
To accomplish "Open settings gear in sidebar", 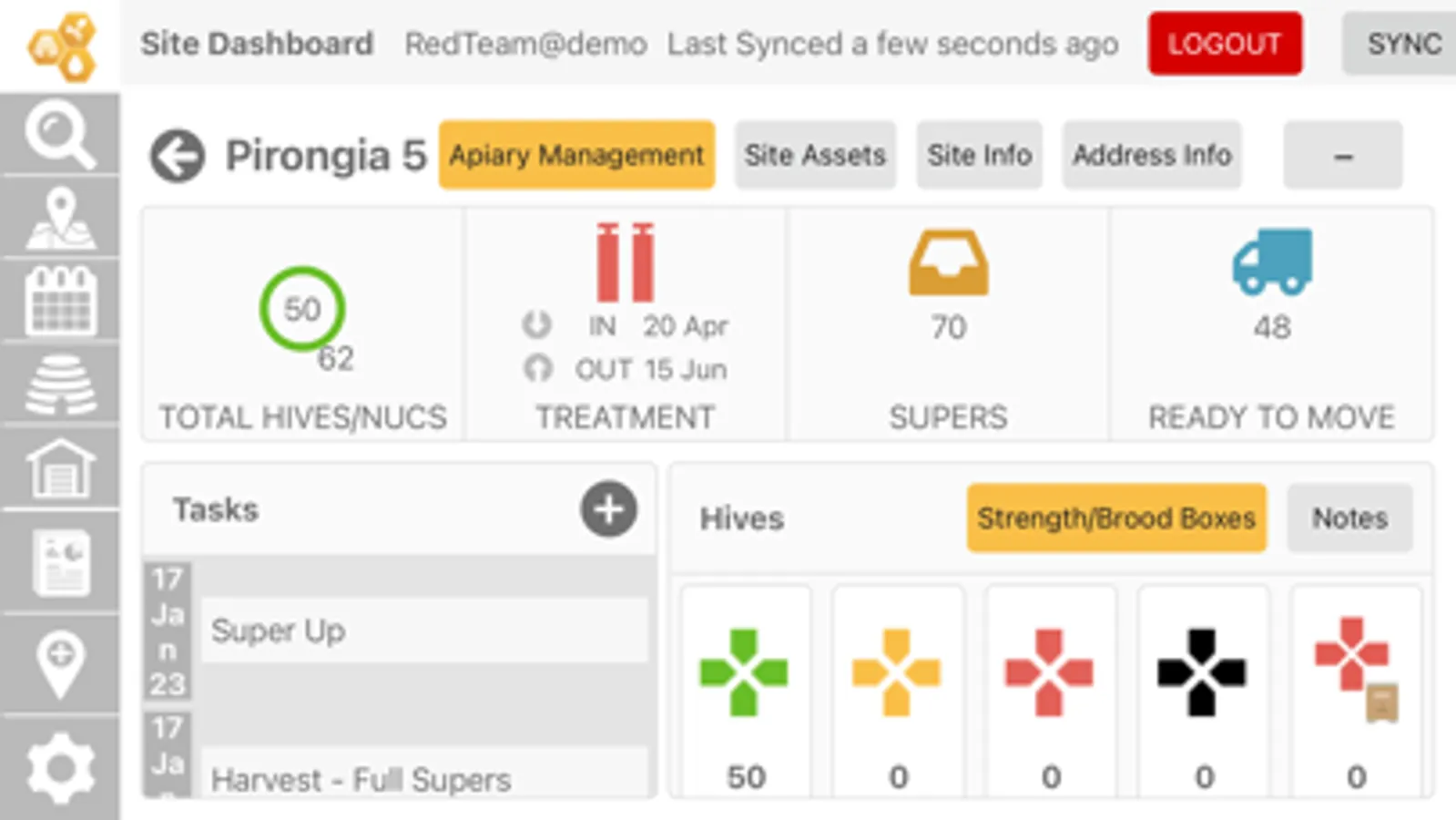I will 60,769.
